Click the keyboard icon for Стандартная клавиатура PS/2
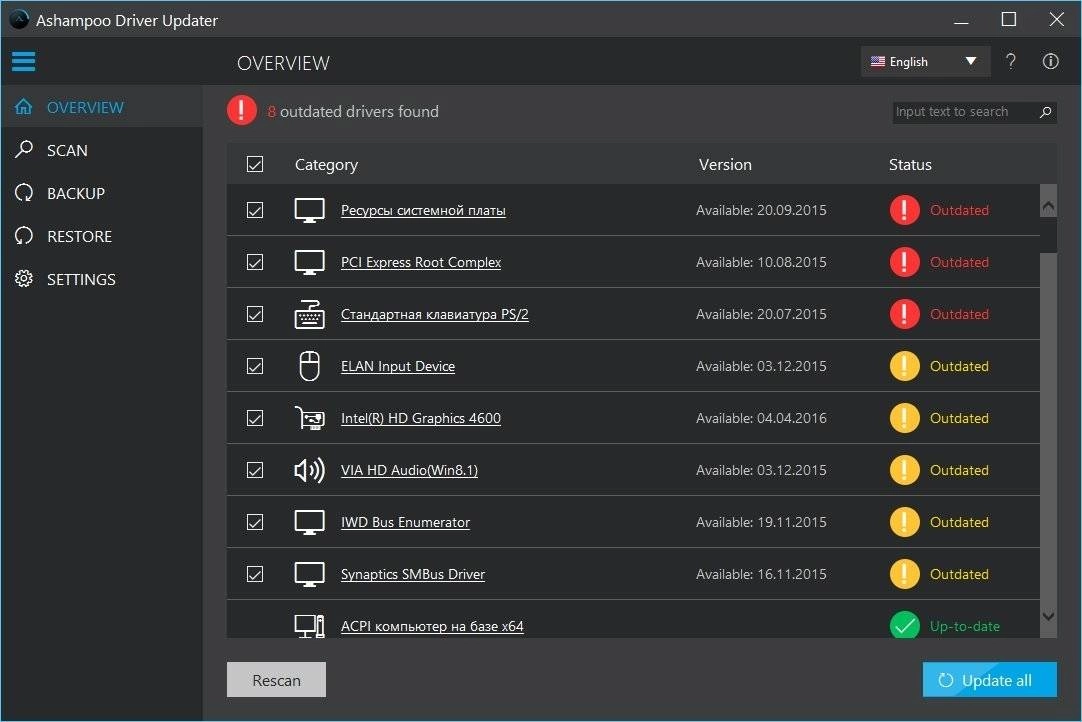 [309, 314]
